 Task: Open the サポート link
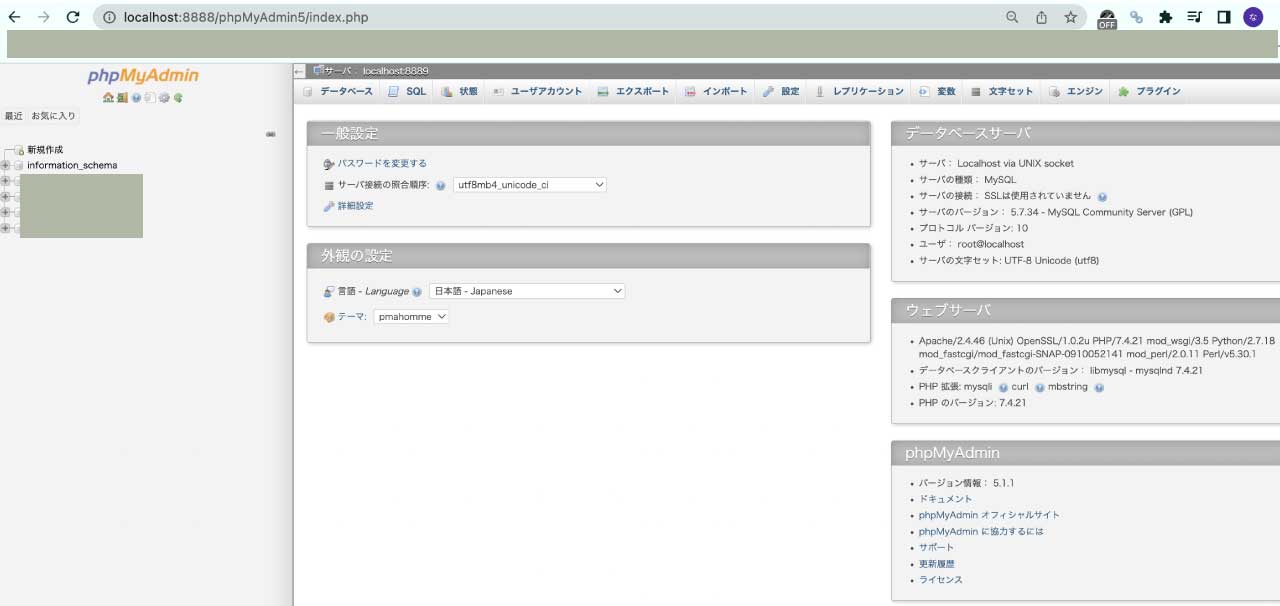point(937,547)
